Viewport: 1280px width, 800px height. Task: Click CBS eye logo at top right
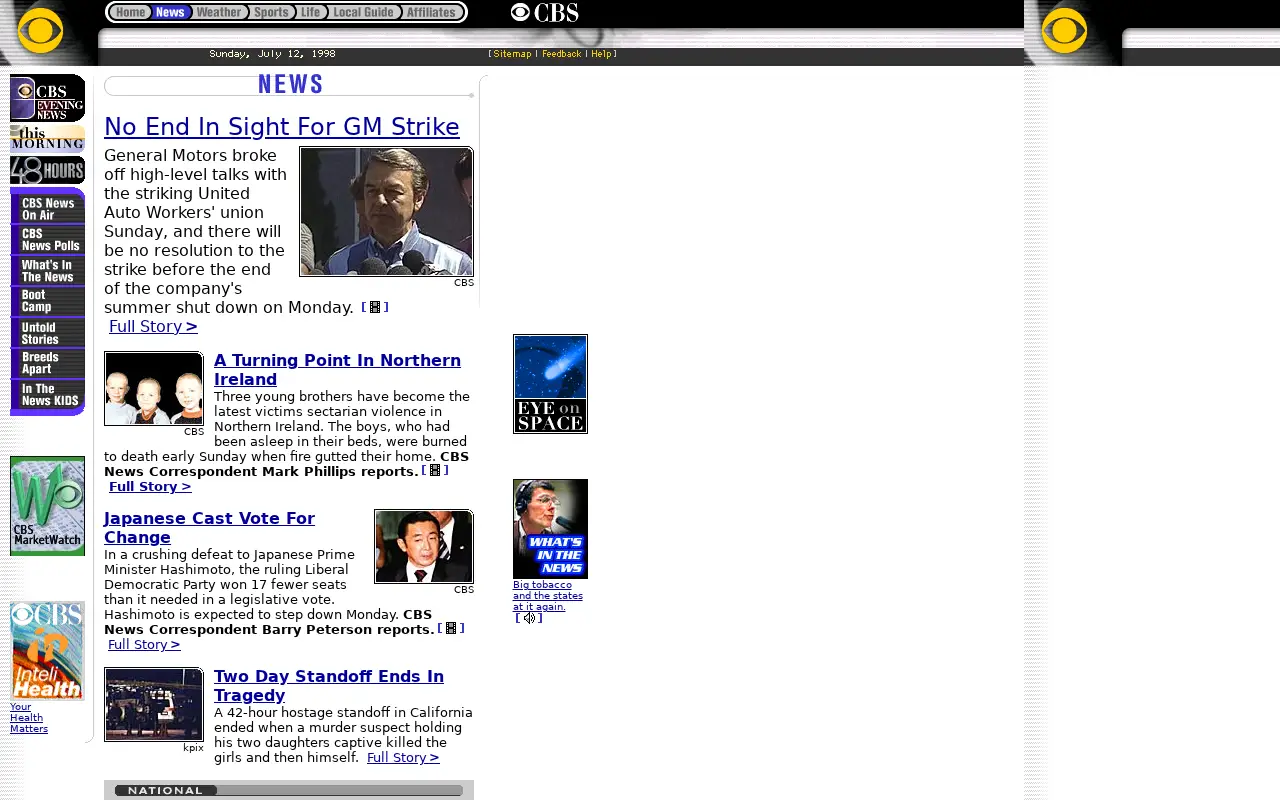[1064, 31]
